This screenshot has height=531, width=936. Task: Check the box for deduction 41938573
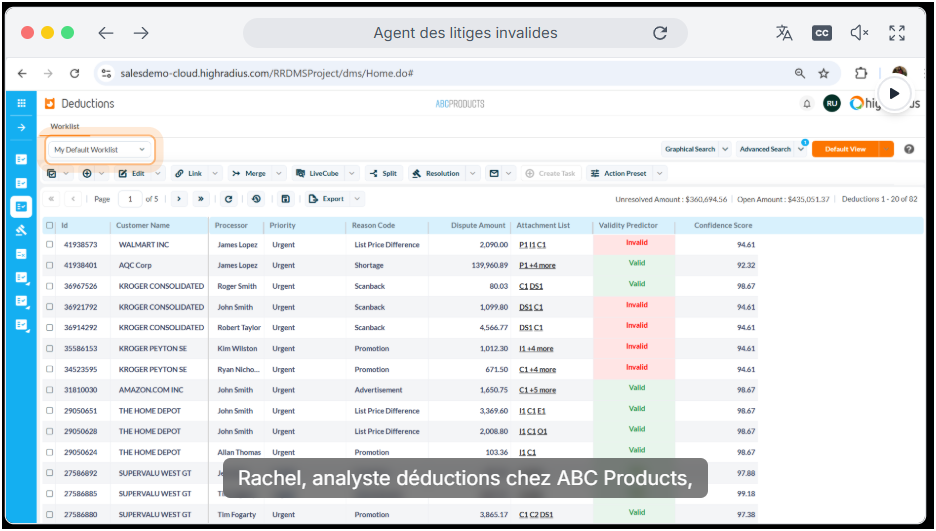50,245
